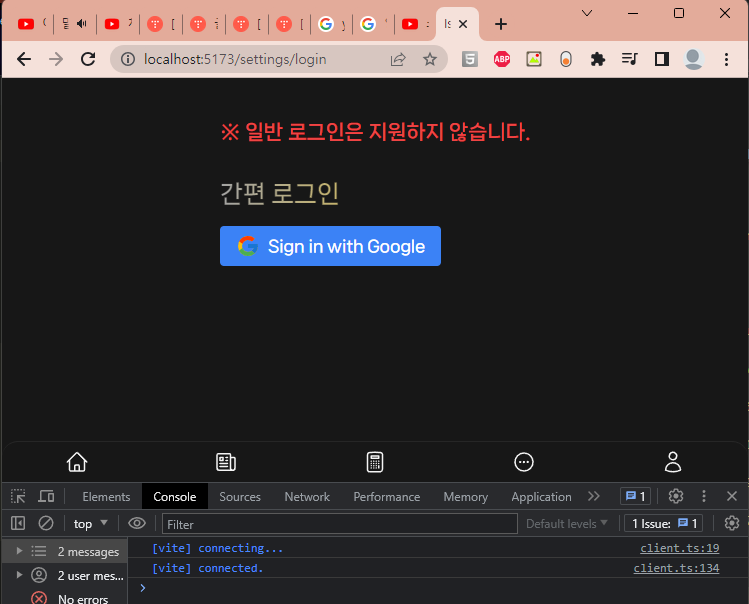This screenshot has width=749, height=604.
Task: Click the browser forward arrow
Action: click(x=56, y=59)
